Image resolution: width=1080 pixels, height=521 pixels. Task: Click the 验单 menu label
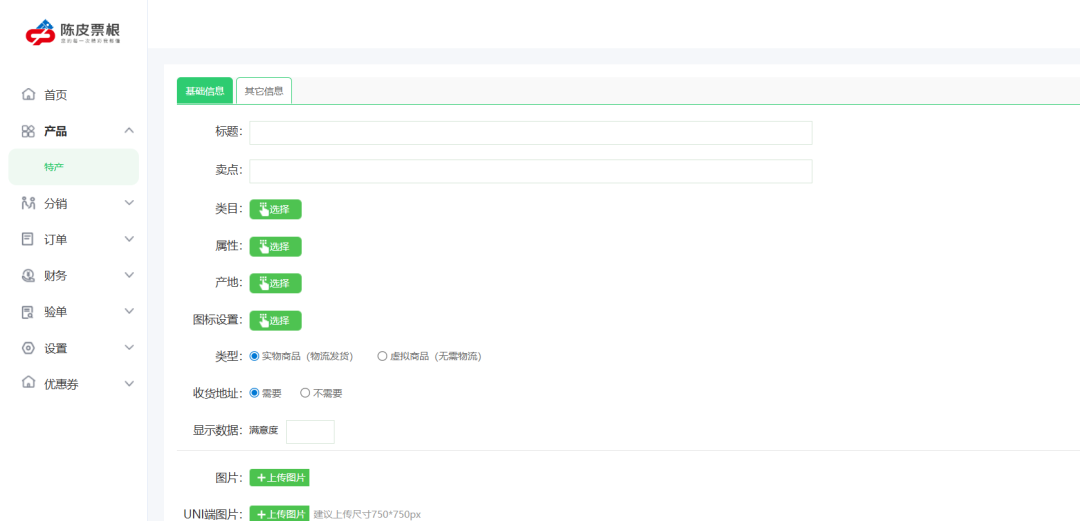(56, 312)
